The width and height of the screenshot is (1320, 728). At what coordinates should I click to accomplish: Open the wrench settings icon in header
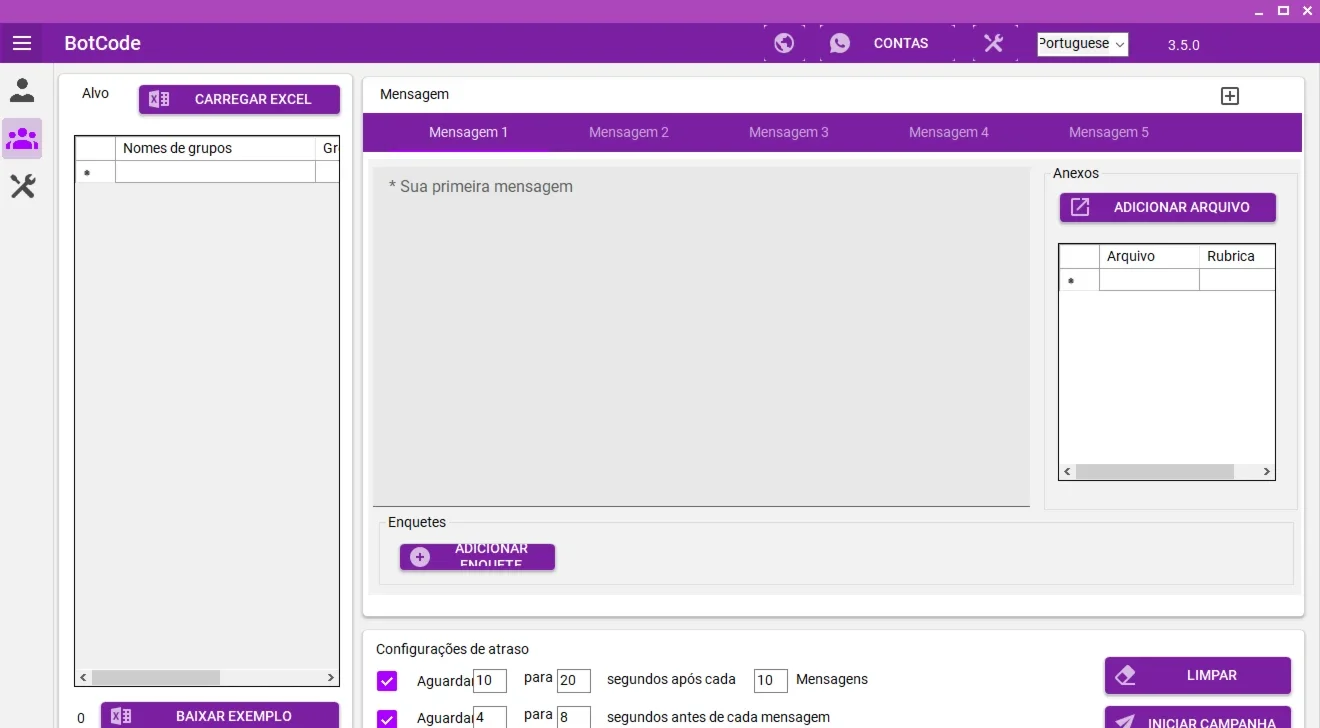(x=993, y=43)
